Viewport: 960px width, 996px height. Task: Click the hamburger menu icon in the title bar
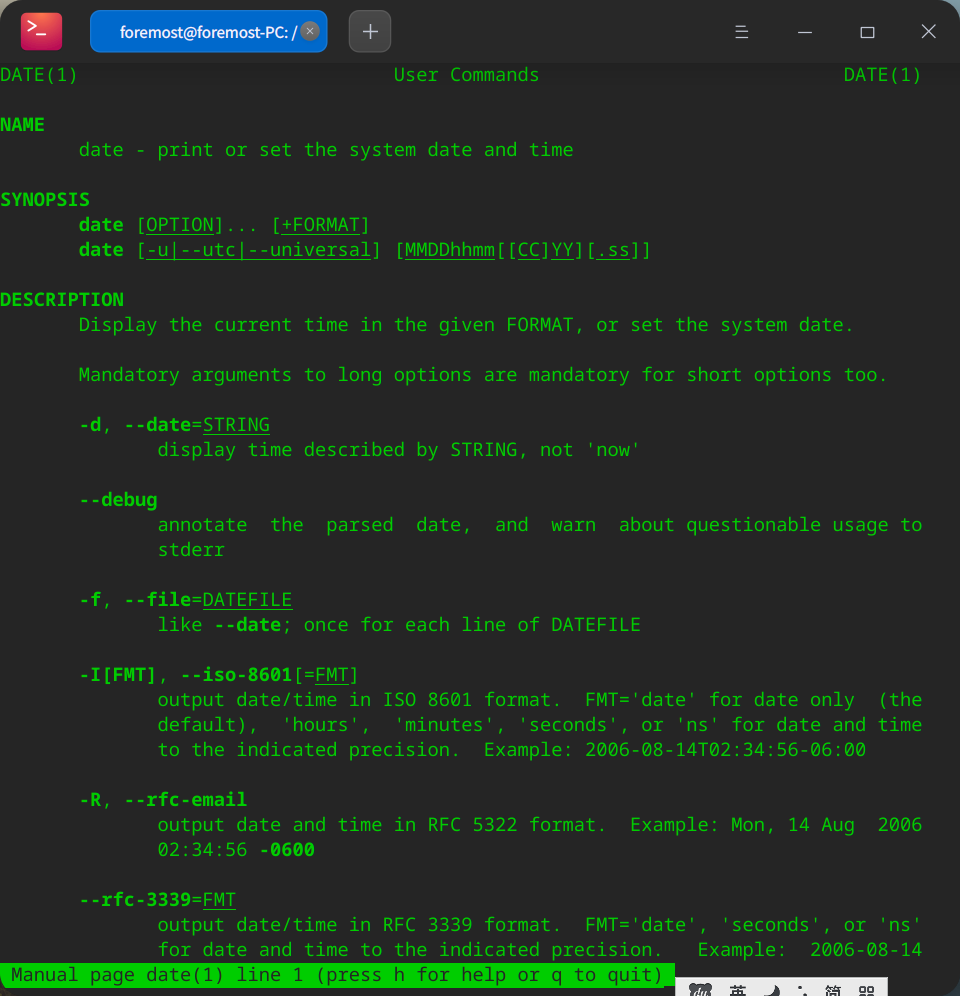coord(741,31)
